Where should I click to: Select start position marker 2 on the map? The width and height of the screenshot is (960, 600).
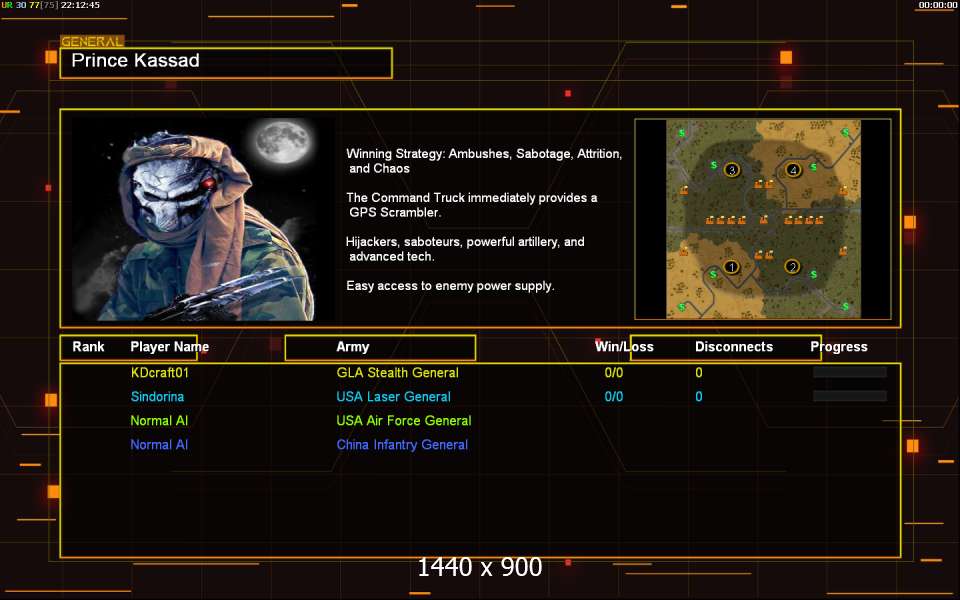click(x=793, y=266)
